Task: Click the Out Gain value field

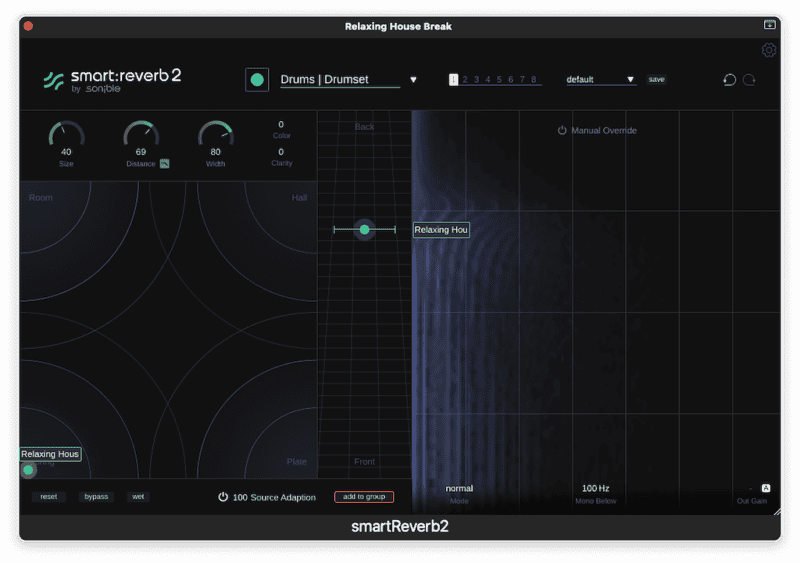Action: point(751,488)
